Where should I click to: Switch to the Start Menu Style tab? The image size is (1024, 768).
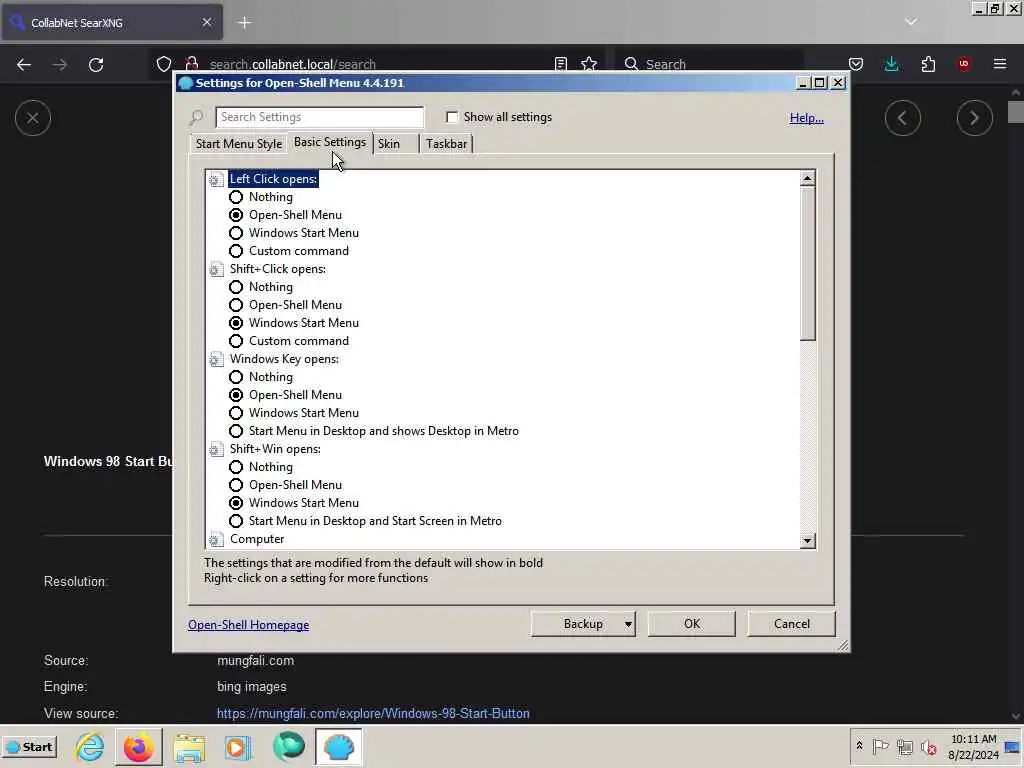(x=238, y=144)
